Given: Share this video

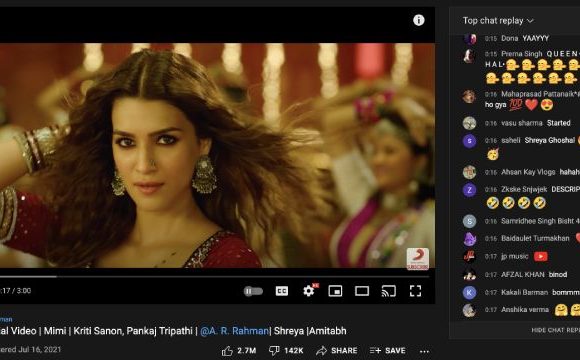Looking at the screenshot, I should tap(337, 351).
